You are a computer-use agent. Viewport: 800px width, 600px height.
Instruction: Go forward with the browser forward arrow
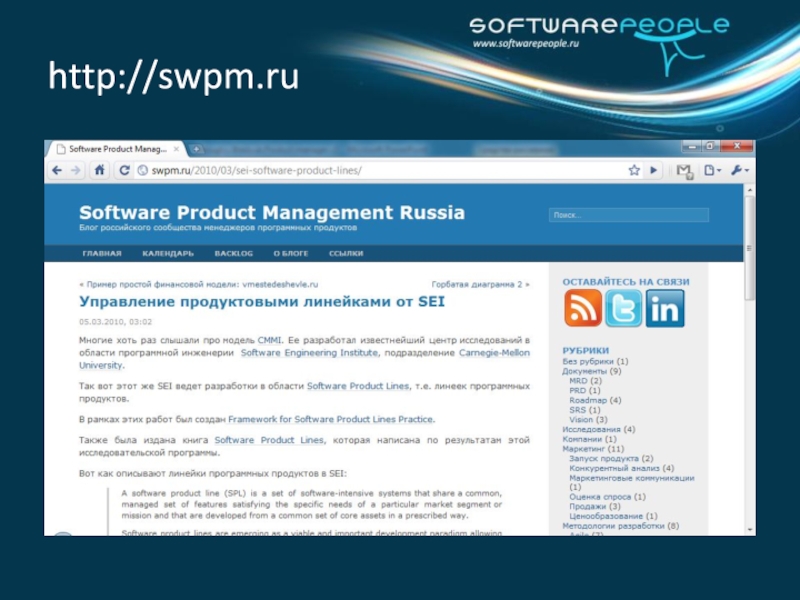76,170
